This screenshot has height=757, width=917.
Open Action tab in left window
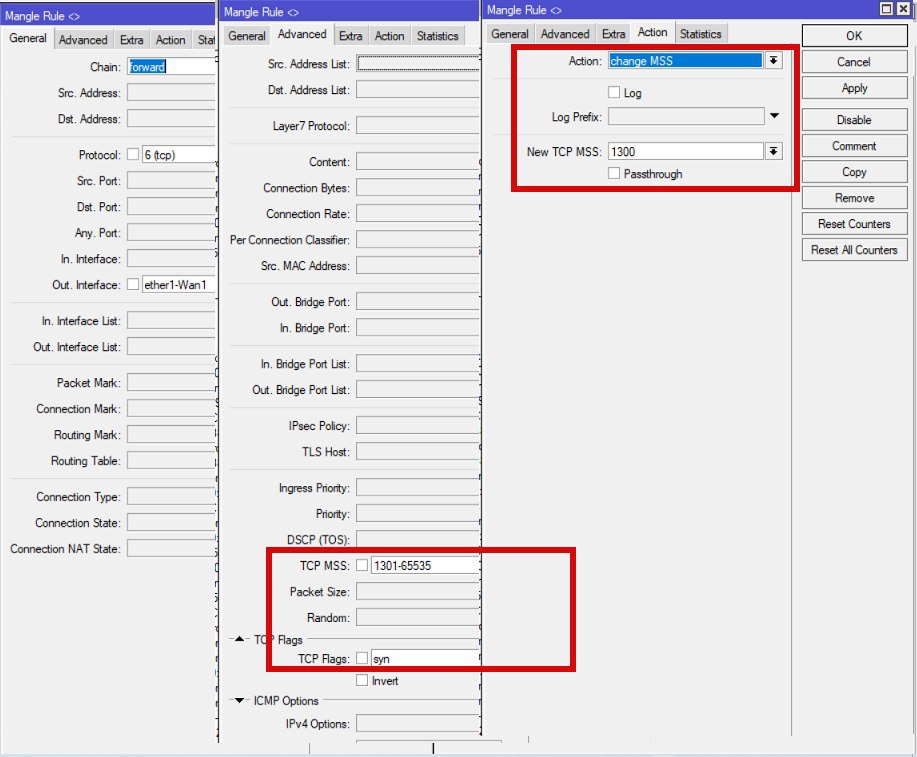tap(170, 40)
